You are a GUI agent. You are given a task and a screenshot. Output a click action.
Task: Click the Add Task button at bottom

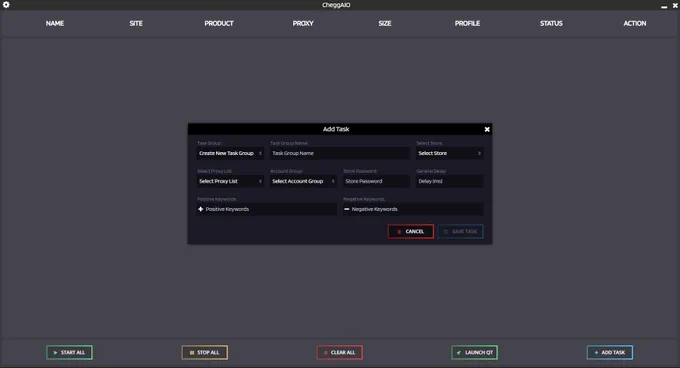[610, 352]
